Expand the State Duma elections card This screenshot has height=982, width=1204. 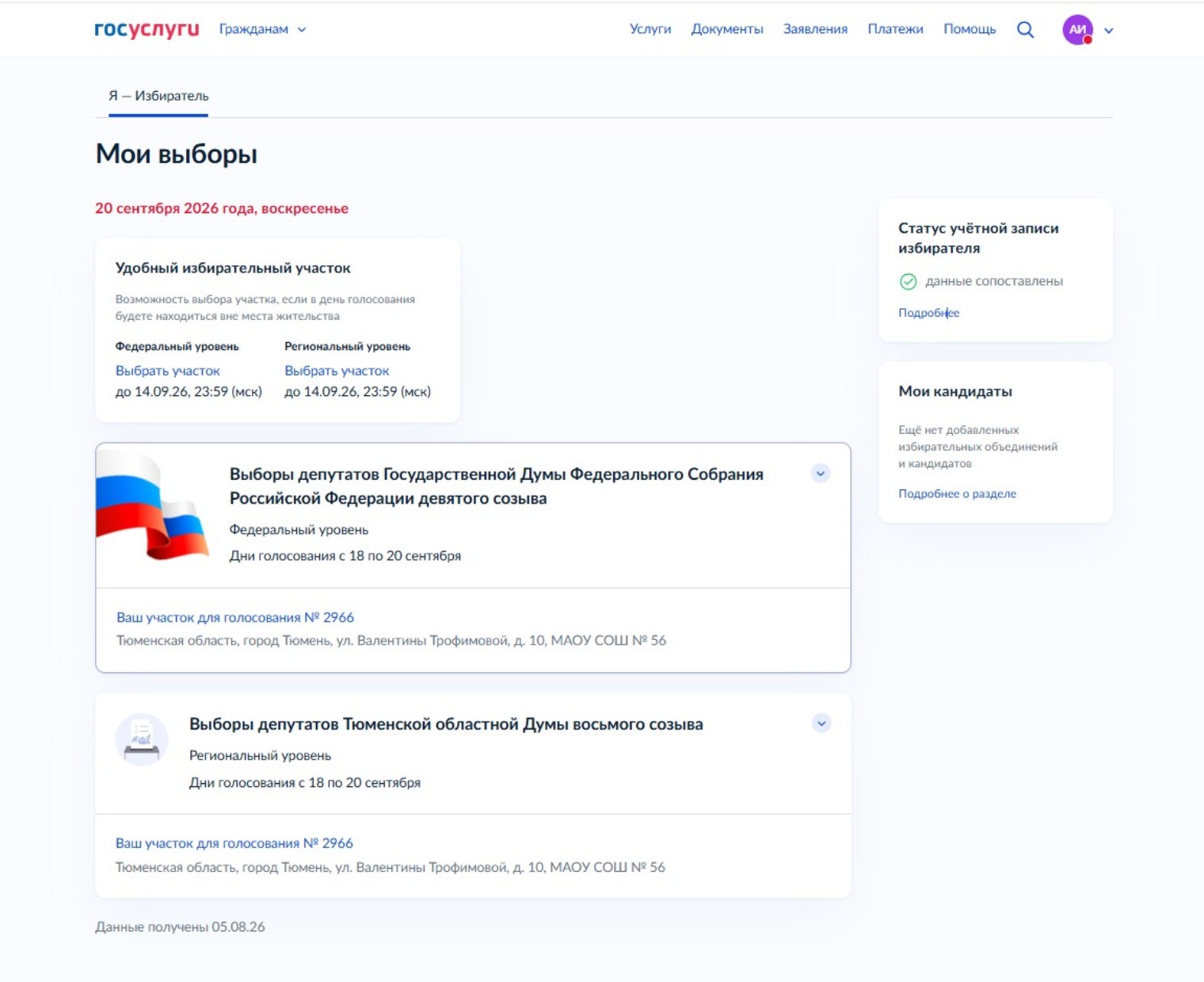click(x=821, y=474)
